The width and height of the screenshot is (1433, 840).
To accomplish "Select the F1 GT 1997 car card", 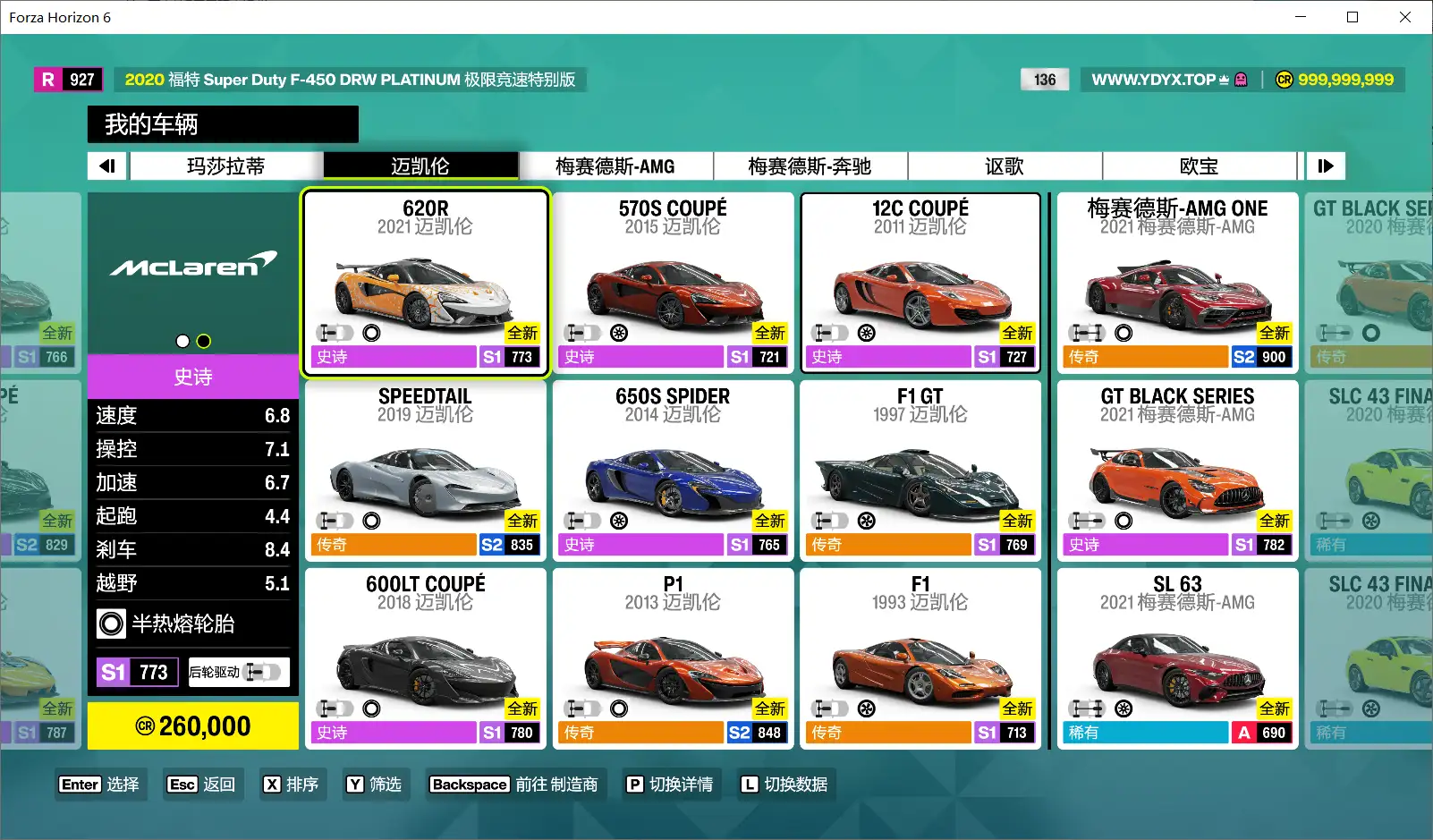I will [x=920, y=471].
